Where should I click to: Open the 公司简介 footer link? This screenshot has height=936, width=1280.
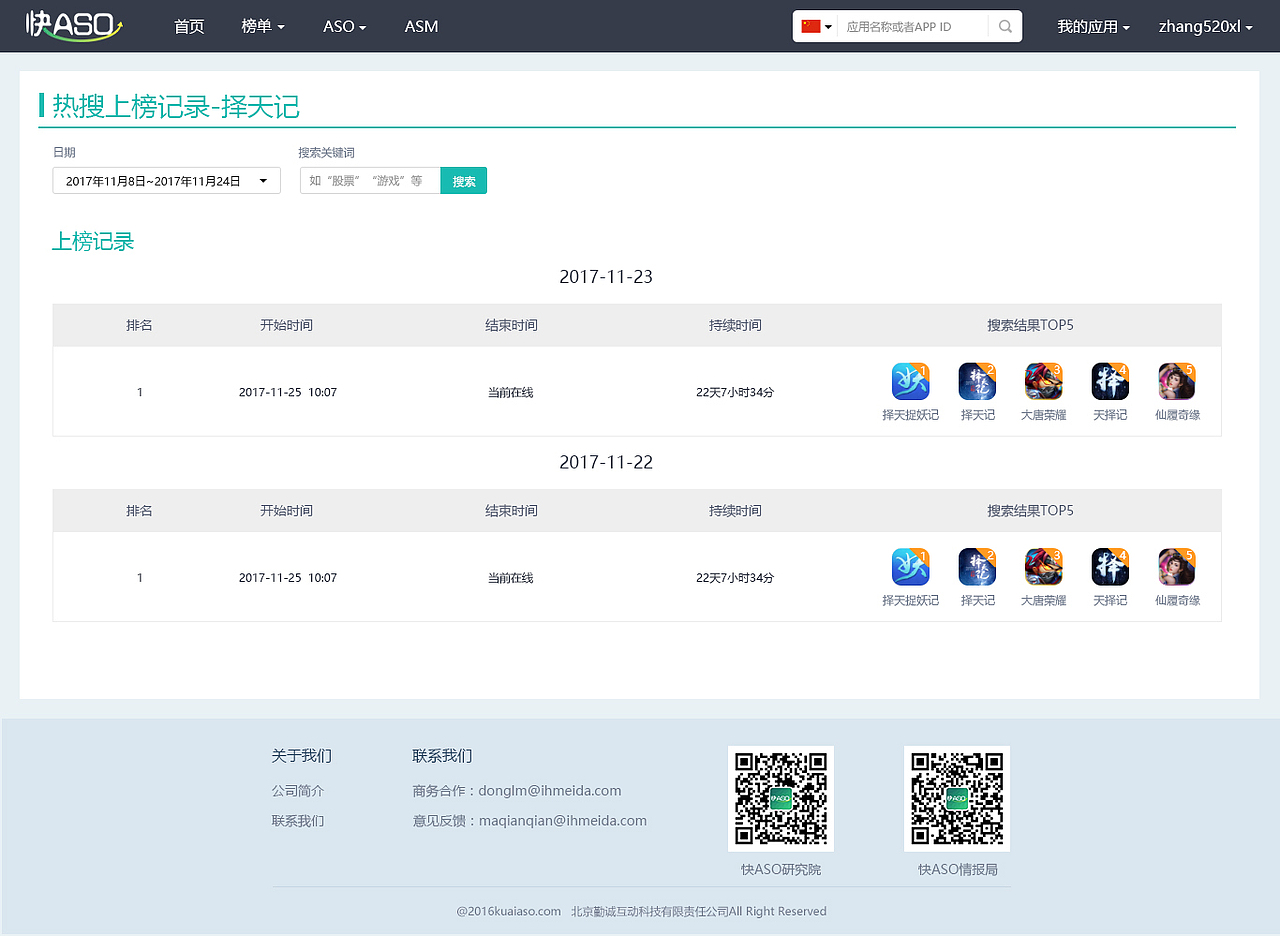click(297, 790)
